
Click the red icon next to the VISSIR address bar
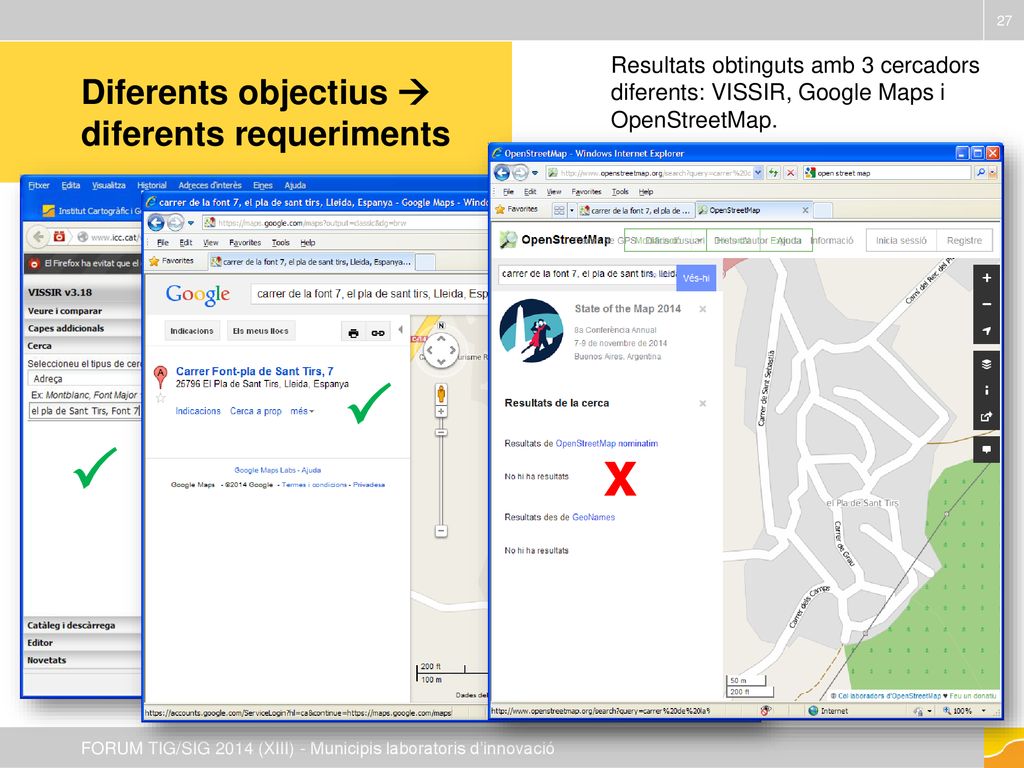click(x=59, y=236)
